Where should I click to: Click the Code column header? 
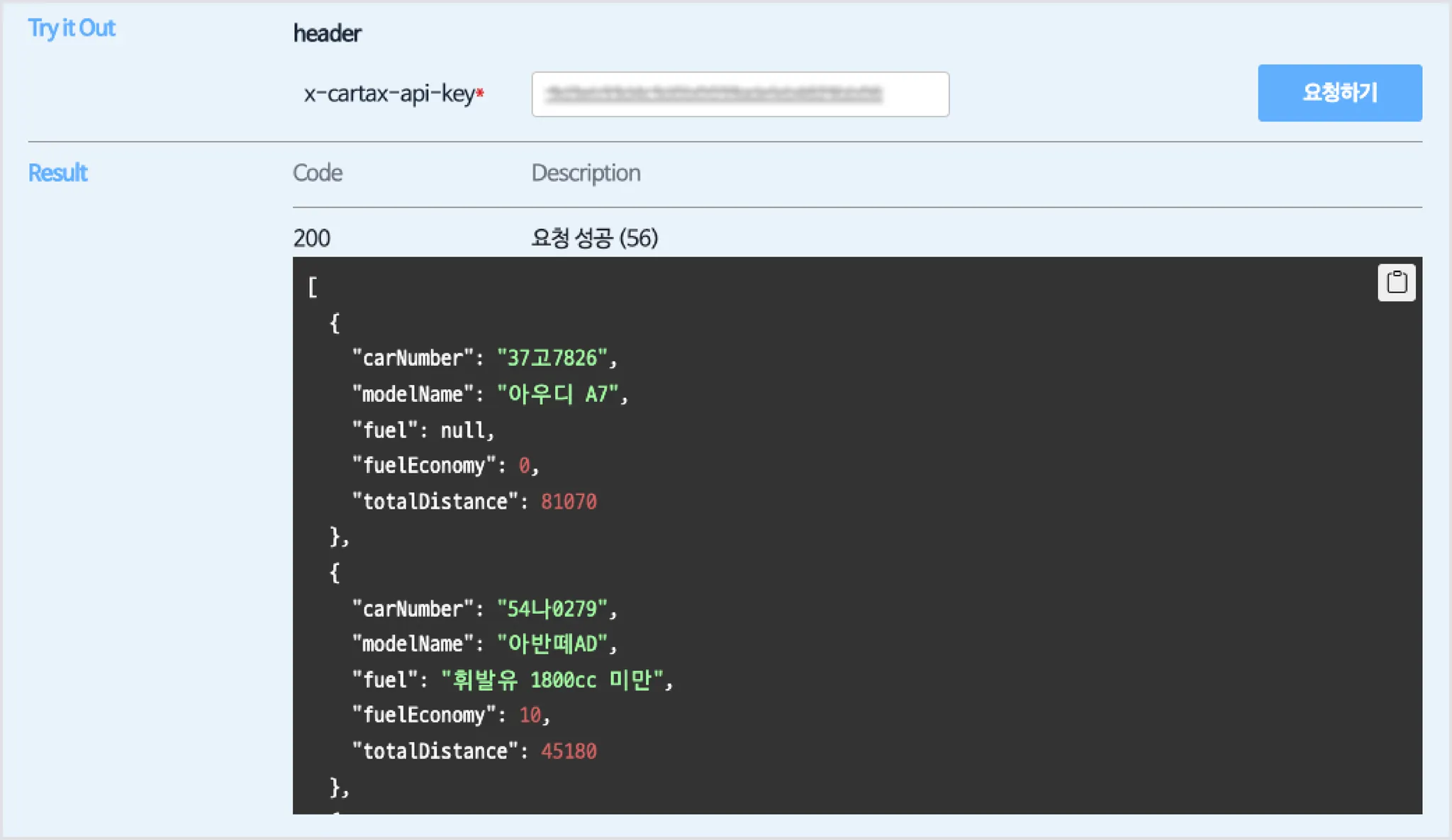tap(318, 173)
